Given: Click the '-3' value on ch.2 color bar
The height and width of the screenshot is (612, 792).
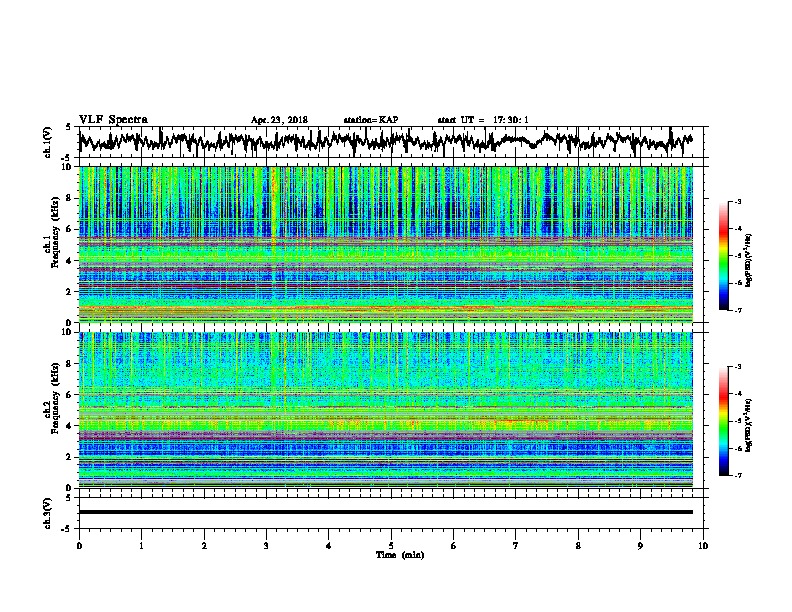Looking at the screenshot, I should (x=737, y=367).
